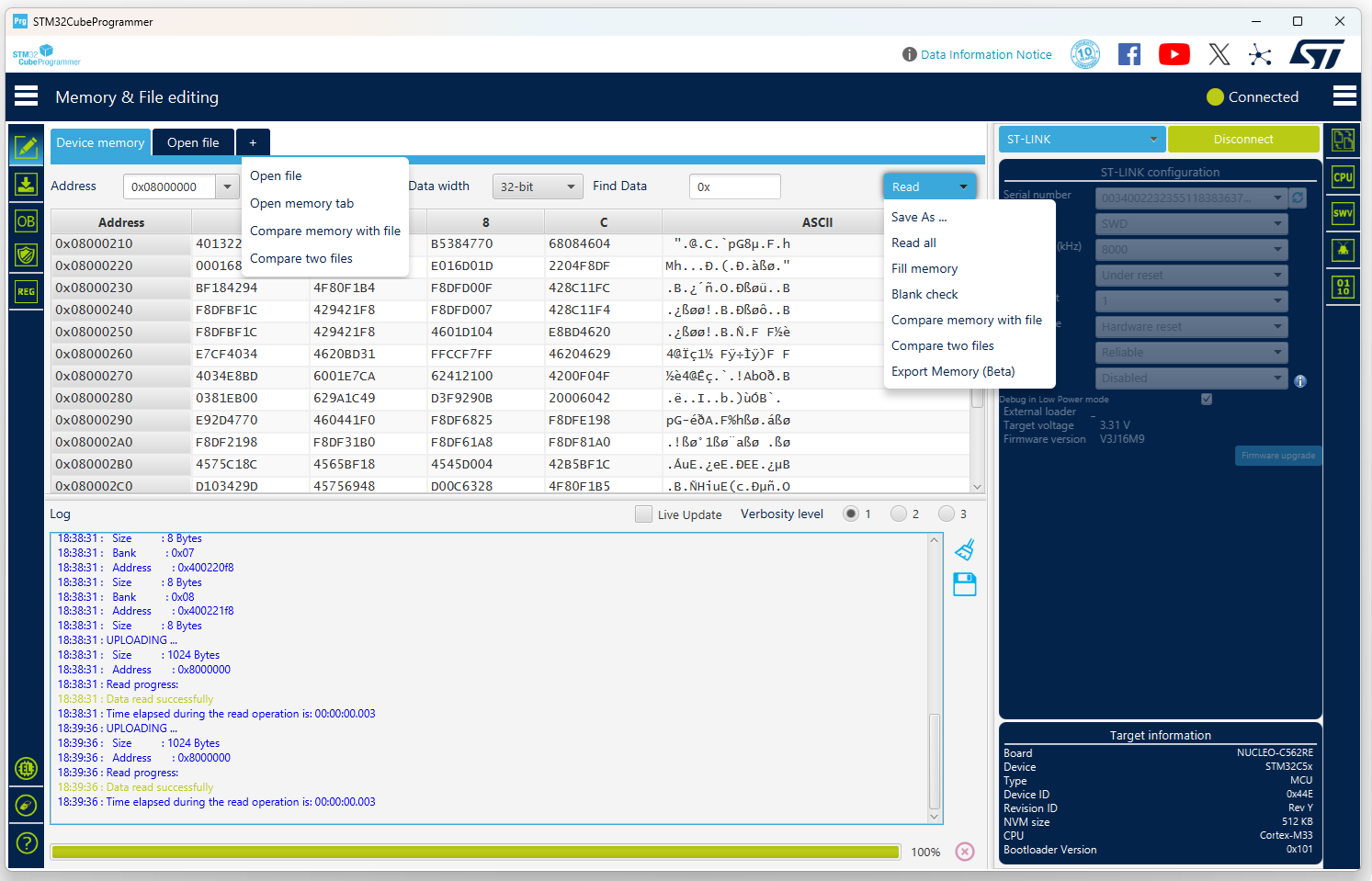Viewport: 1372px width, 881px height.
Task: Click the ASCII column header
Action: tap(817, 222)
